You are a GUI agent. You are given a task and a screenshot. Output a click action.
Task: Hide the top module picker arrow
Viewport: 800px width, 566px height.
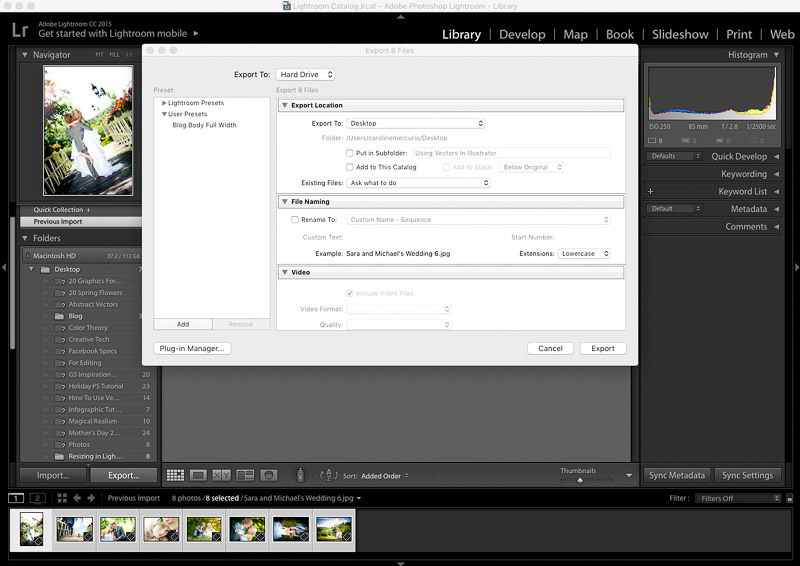[x=401, y=17]
